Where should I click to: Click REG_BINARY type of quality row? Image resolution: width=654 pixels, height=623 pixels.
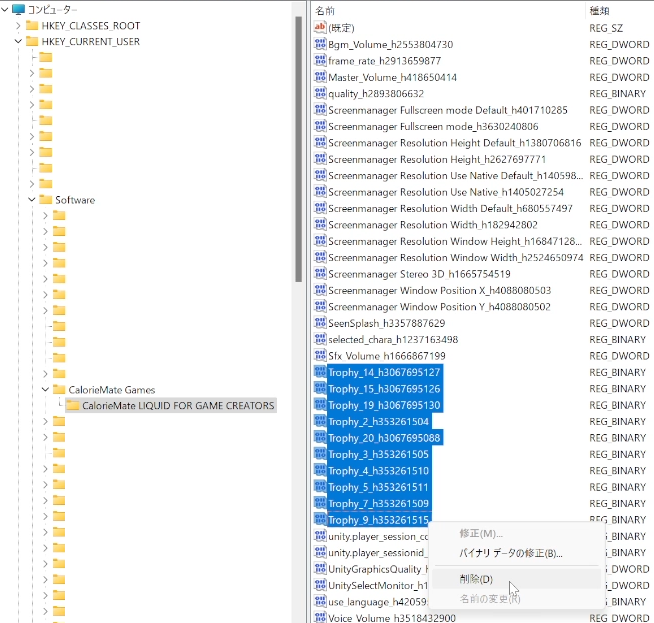pos(618,93)
